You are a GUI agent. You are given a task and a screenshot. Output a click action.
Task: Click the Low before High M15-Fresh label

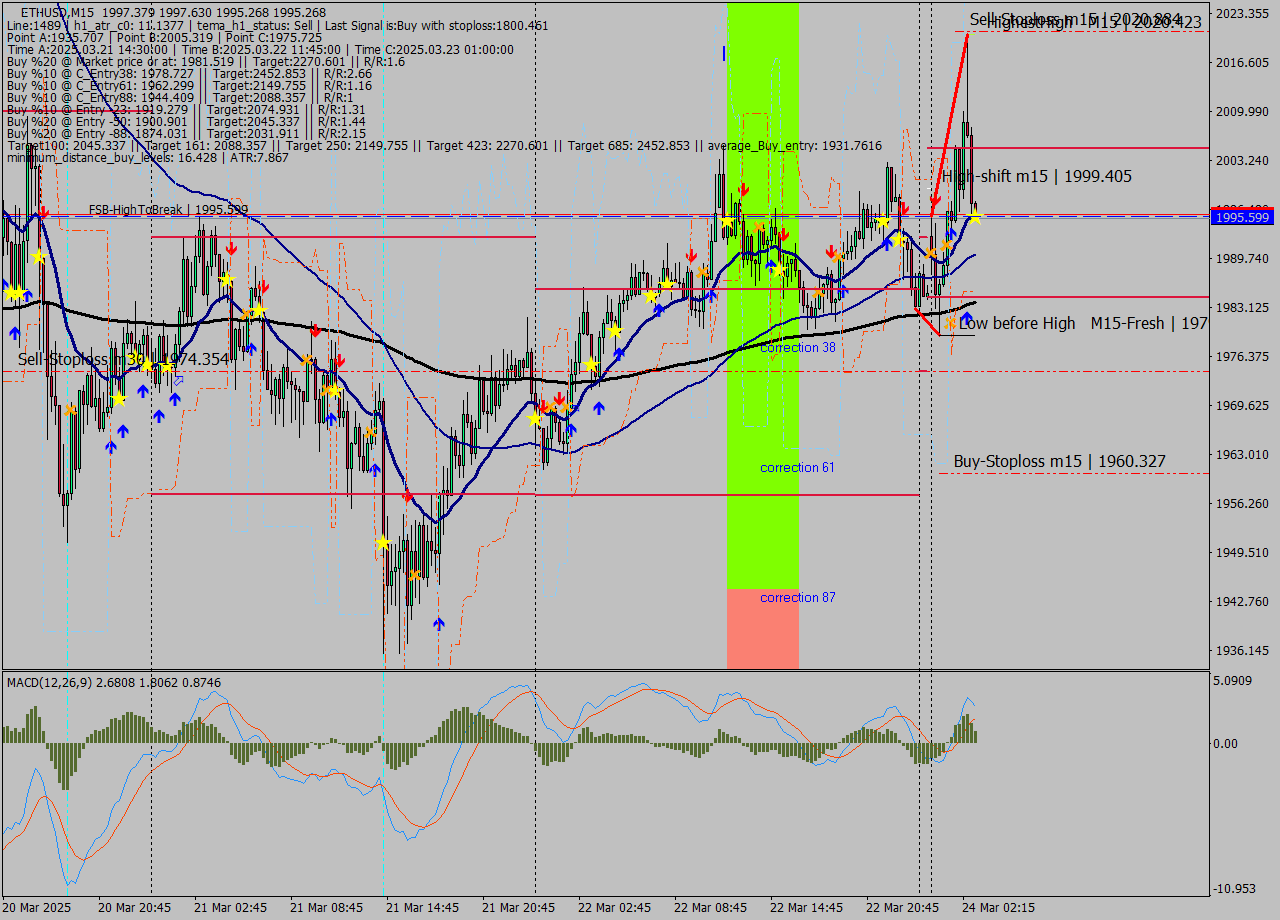[1083, 323]
